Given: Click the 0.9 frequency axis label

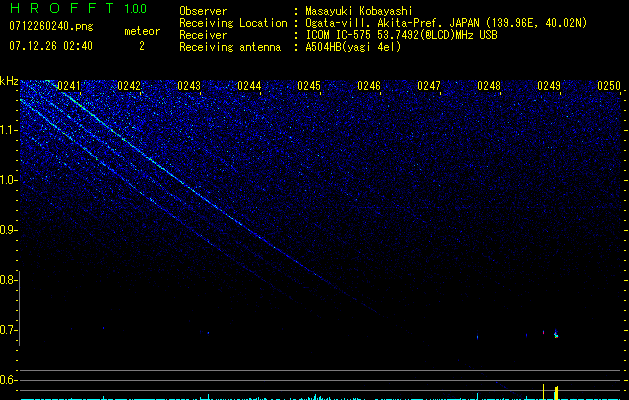Looking at the screenshot, I should 9,230.
